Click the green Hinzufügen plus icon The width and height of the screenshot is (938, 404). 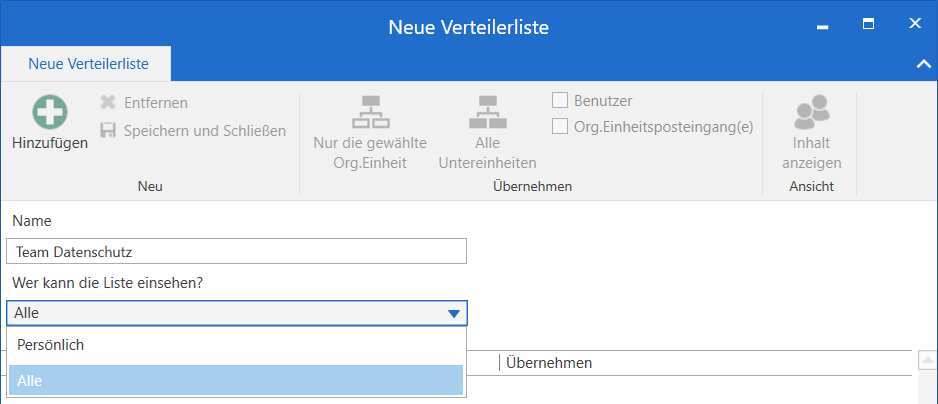click(50, 112)
